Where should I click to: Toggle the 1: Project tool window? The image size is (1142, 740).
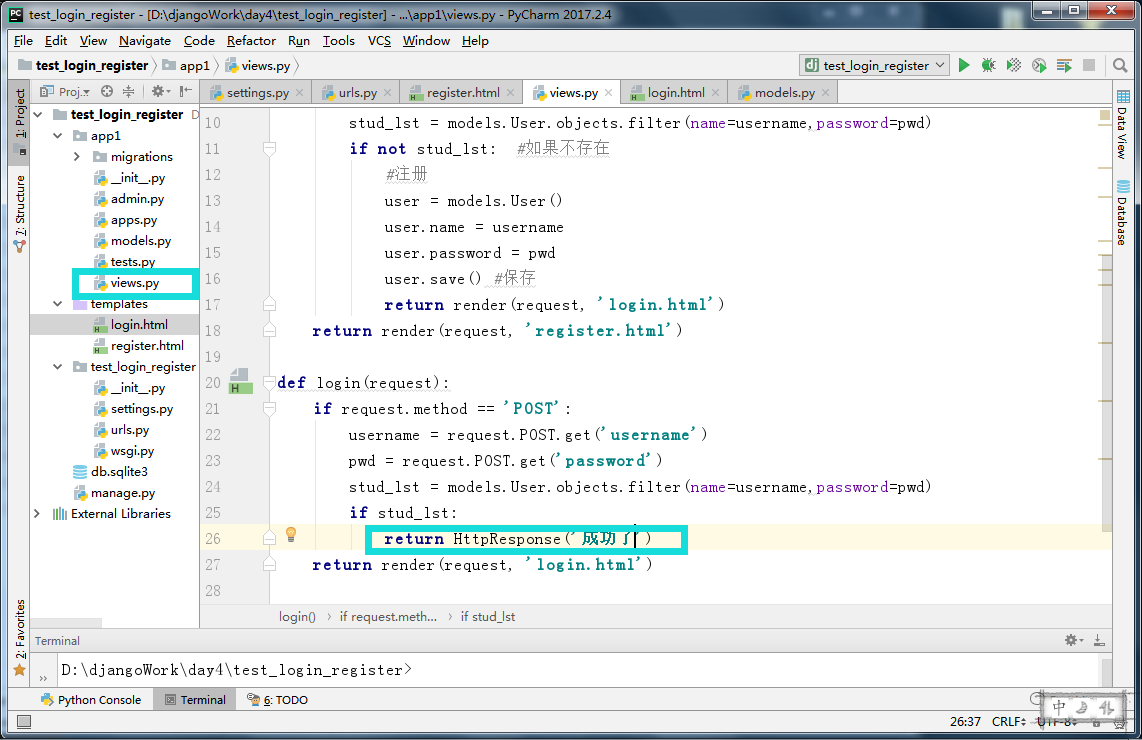pos(20,122)
